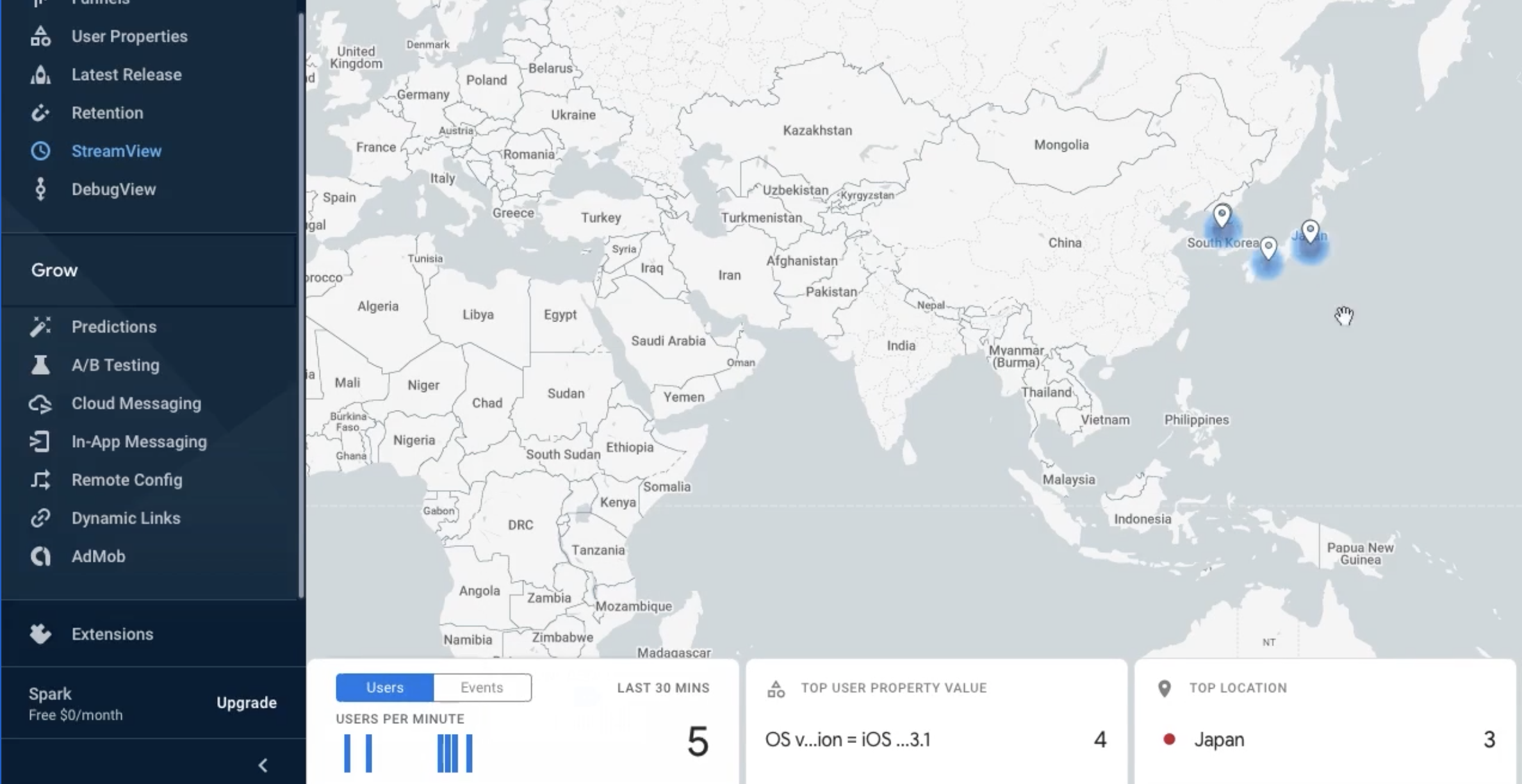The width and height of the screenshot is (1522, 784).
Task: Click the User Properties icon
Action: pos(40,37)
